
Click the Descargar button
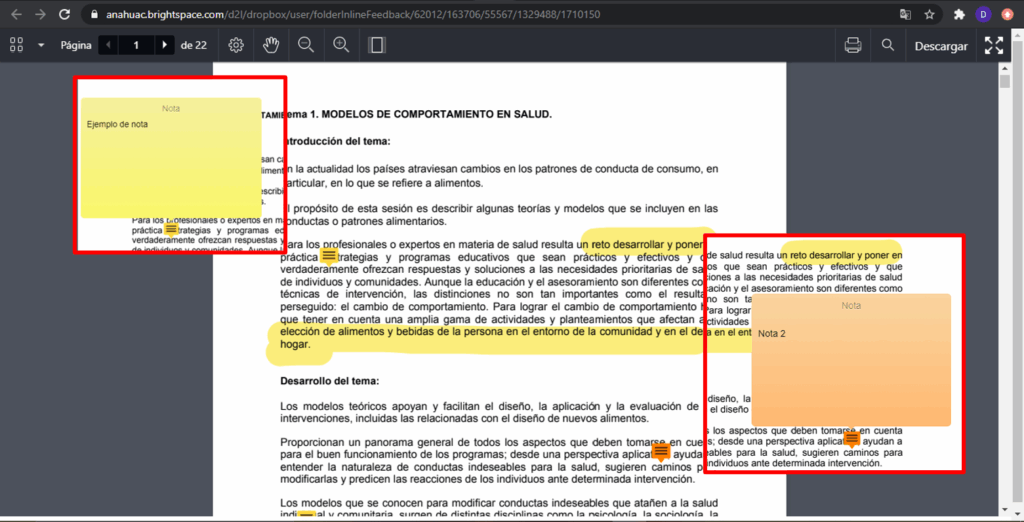click(x=941, y=46)
